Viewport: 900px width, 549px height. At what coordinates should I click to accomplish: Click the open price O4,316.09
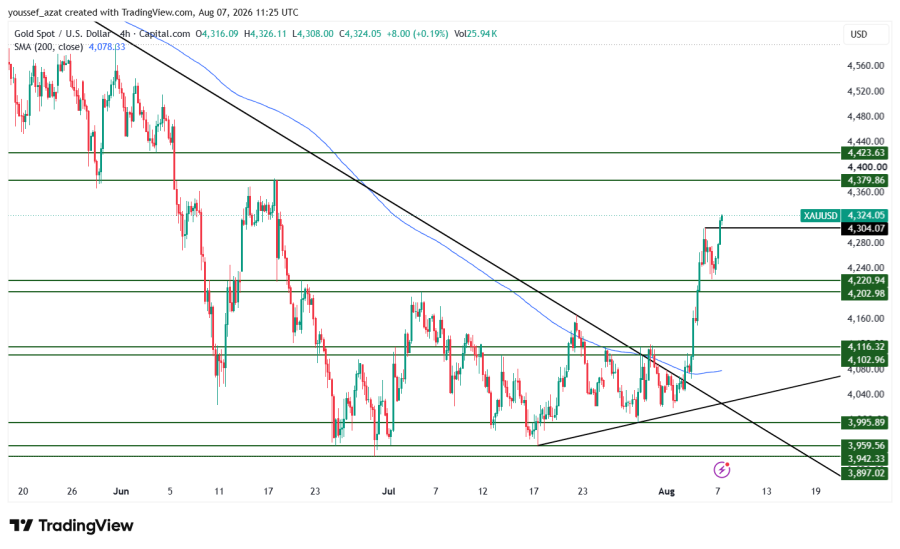(x=217, y=34)
